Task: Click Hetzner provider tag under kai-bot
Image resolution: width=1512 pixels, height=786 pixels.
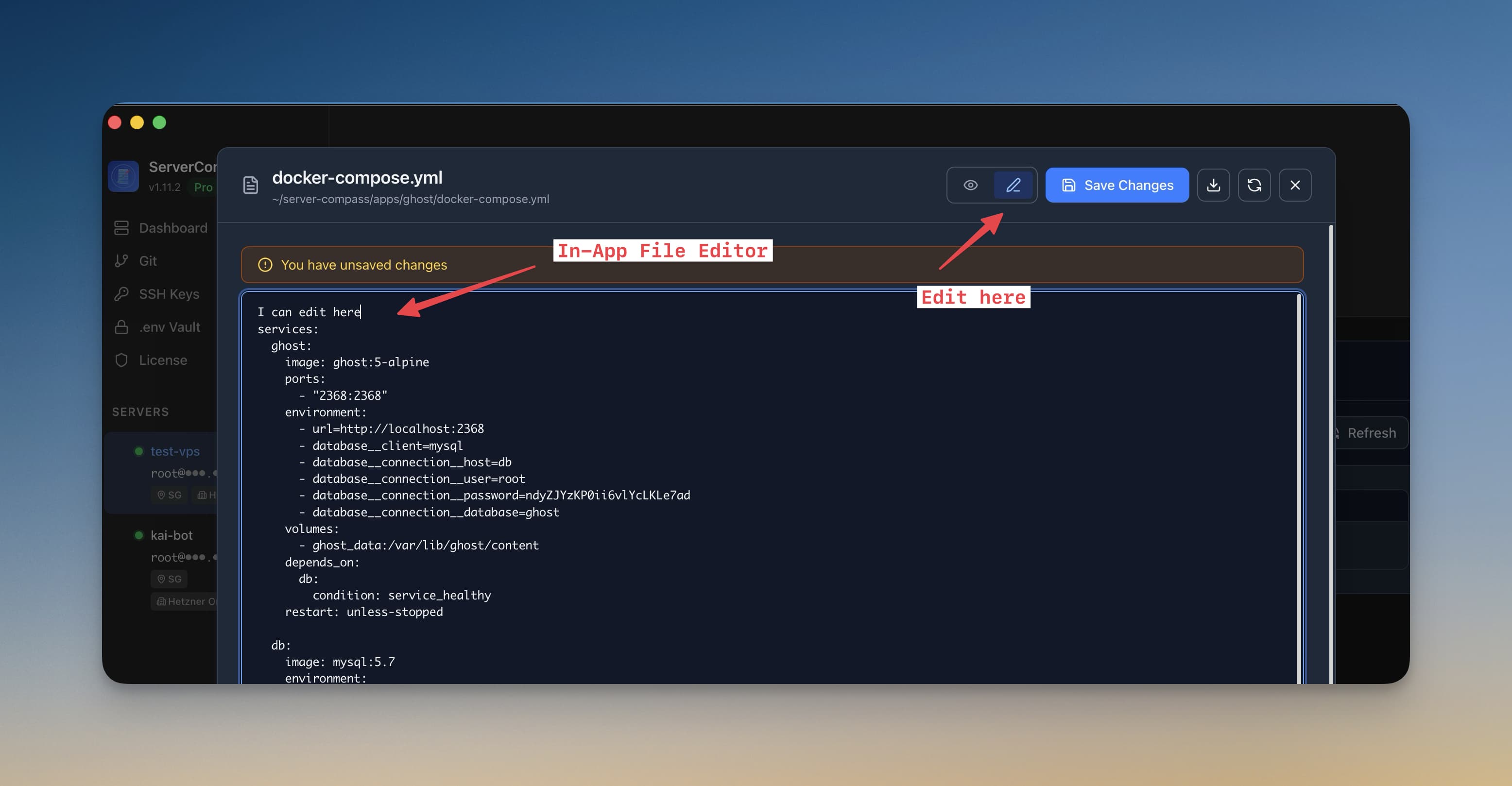Action: point(184,602)
